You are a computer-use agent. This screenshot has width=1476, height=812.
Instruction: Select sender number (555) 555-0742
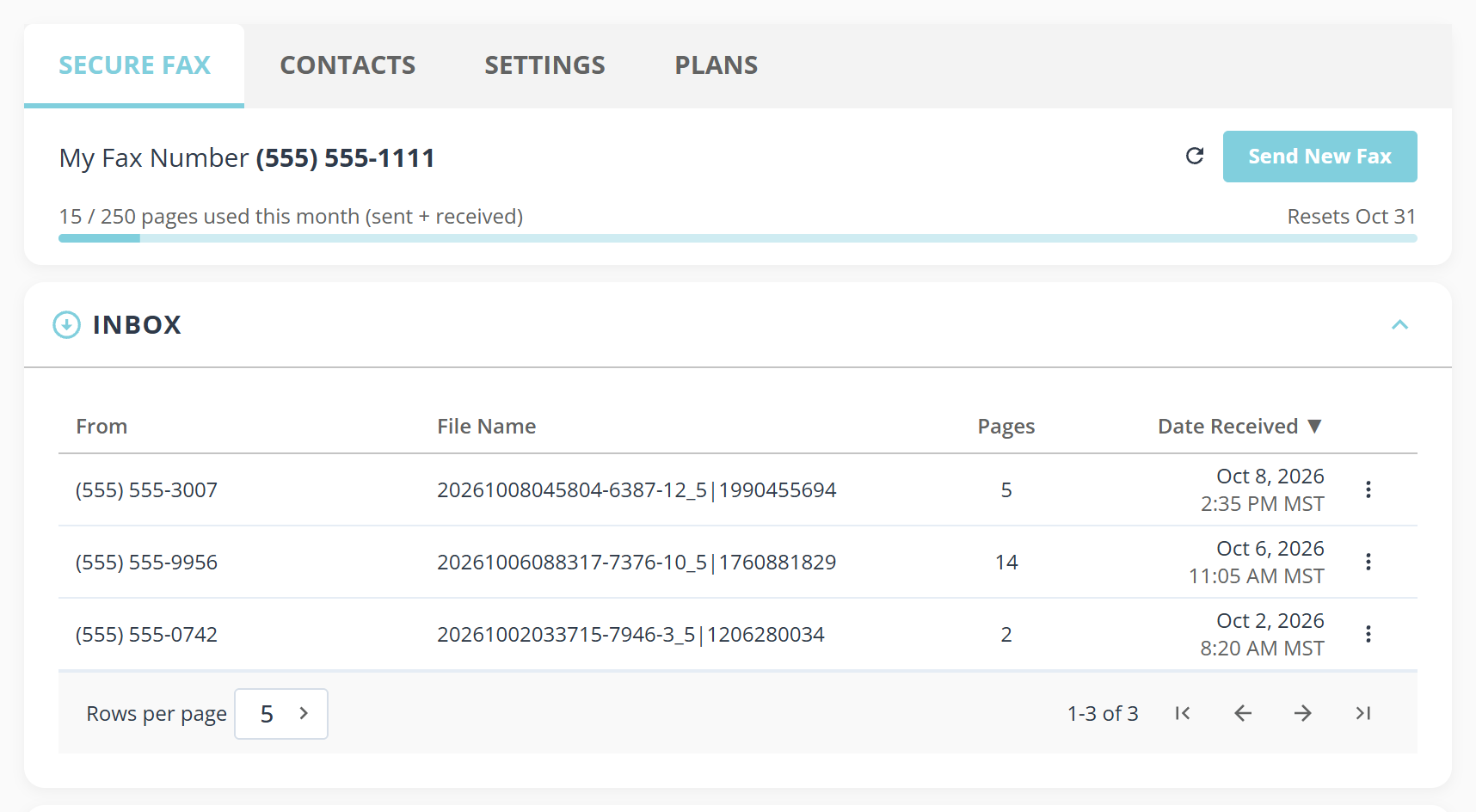pyautogui.click(x=147, y=635)
